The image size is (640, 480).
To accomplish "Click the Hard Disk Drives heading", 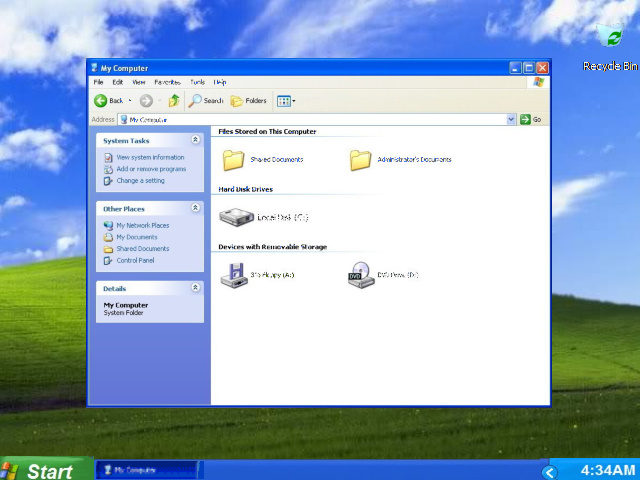I will click(x=245, y=189).
